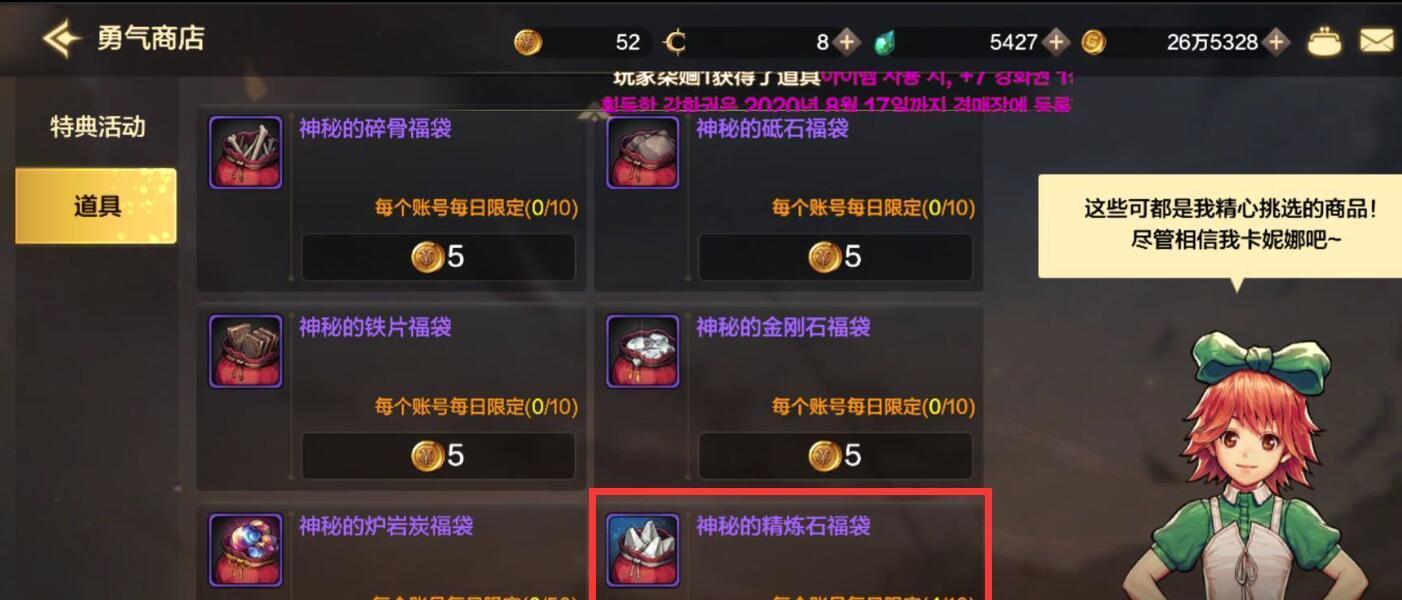Add crescent currency with the plus button
Screen dimensions: 1402x600
point(847,42)
